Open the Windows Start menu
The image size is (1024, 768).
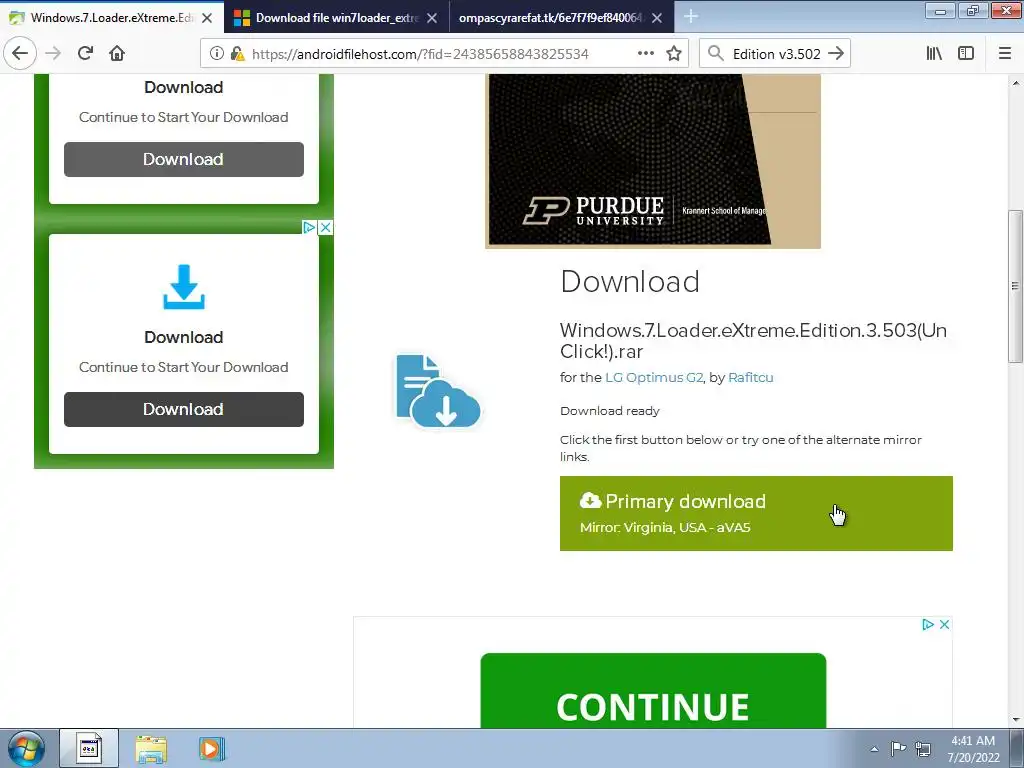point(26,748)
